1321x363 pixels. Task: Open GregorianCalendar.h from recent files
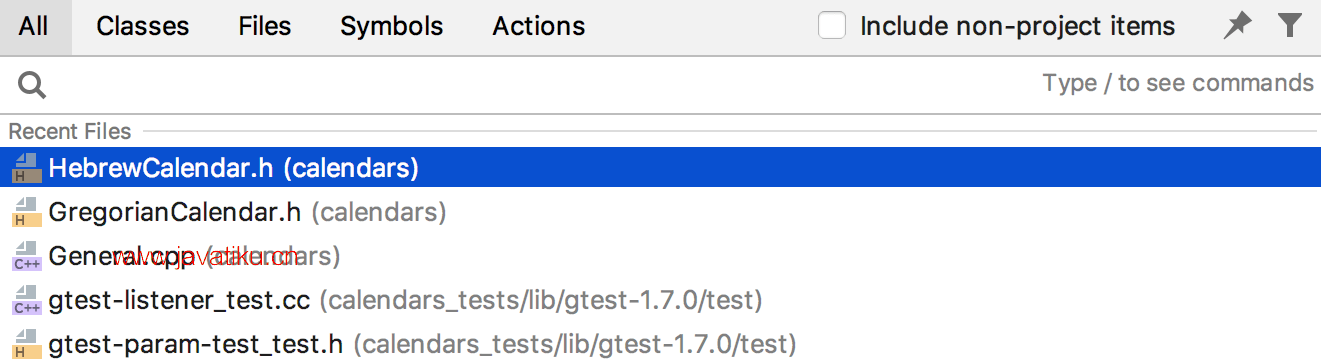[660, 212]
